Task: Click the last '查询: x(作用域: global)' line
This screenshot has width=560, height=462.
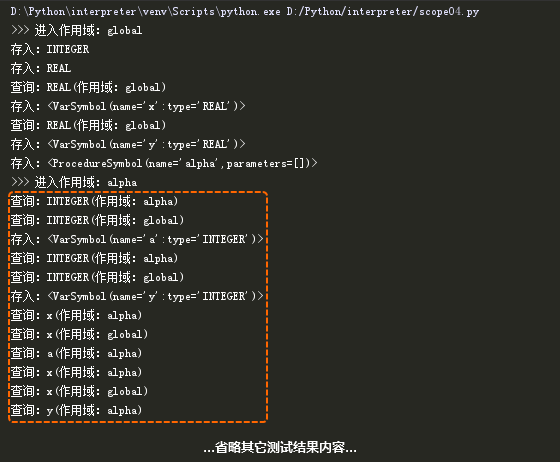Action: click(x=79, y=391)
